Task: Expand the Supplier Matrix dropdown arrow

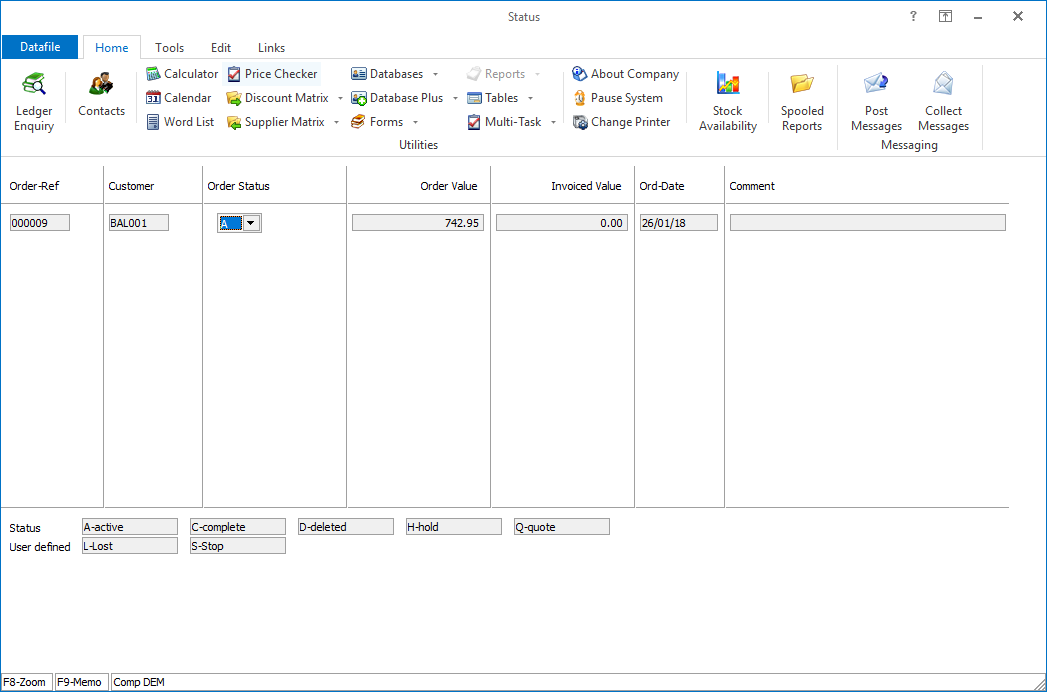Action: tap(337, 123)
